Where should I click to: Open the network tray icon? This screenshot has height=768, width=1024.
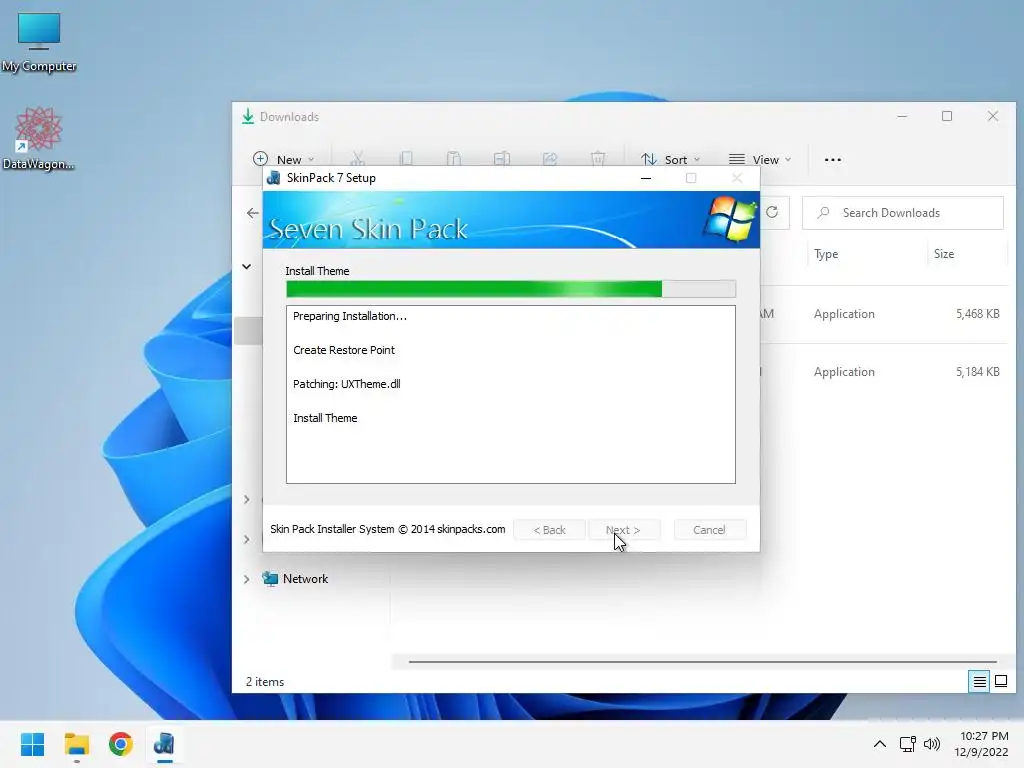[908, 744]
